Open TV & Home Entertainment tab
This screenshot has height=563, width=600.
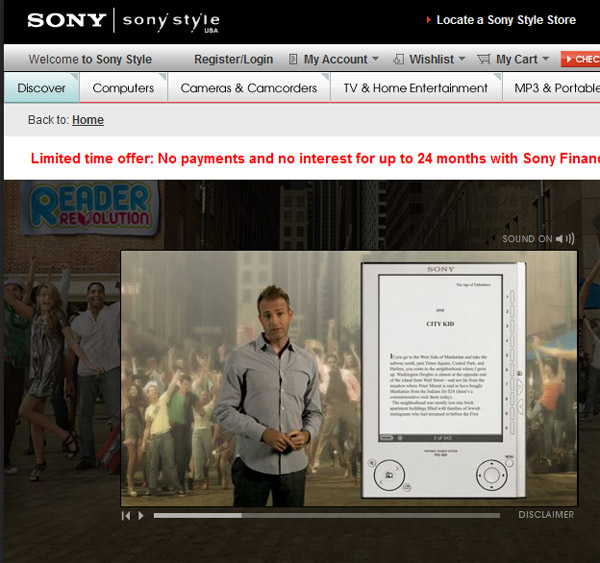click(416, 88)
